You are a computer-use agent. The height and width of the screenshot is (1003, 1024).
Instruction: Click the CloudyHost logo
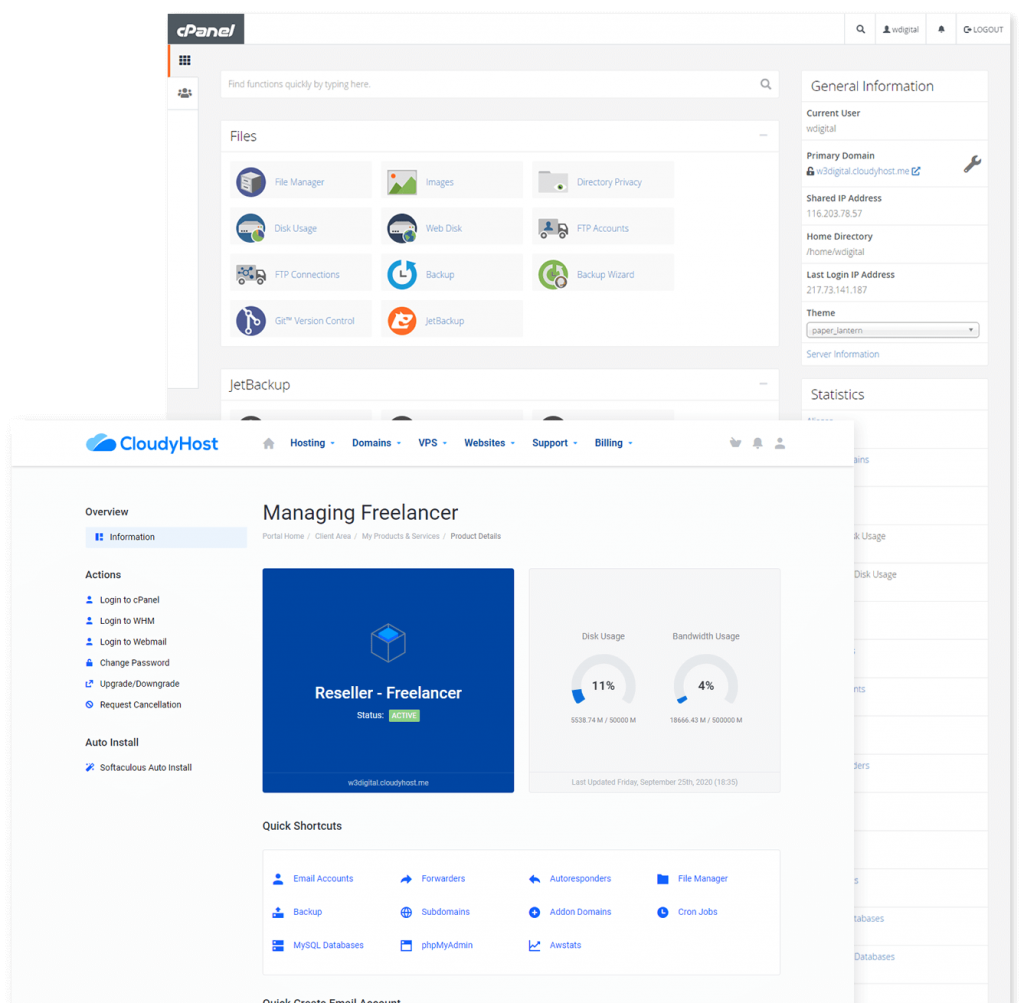(152, 443)
